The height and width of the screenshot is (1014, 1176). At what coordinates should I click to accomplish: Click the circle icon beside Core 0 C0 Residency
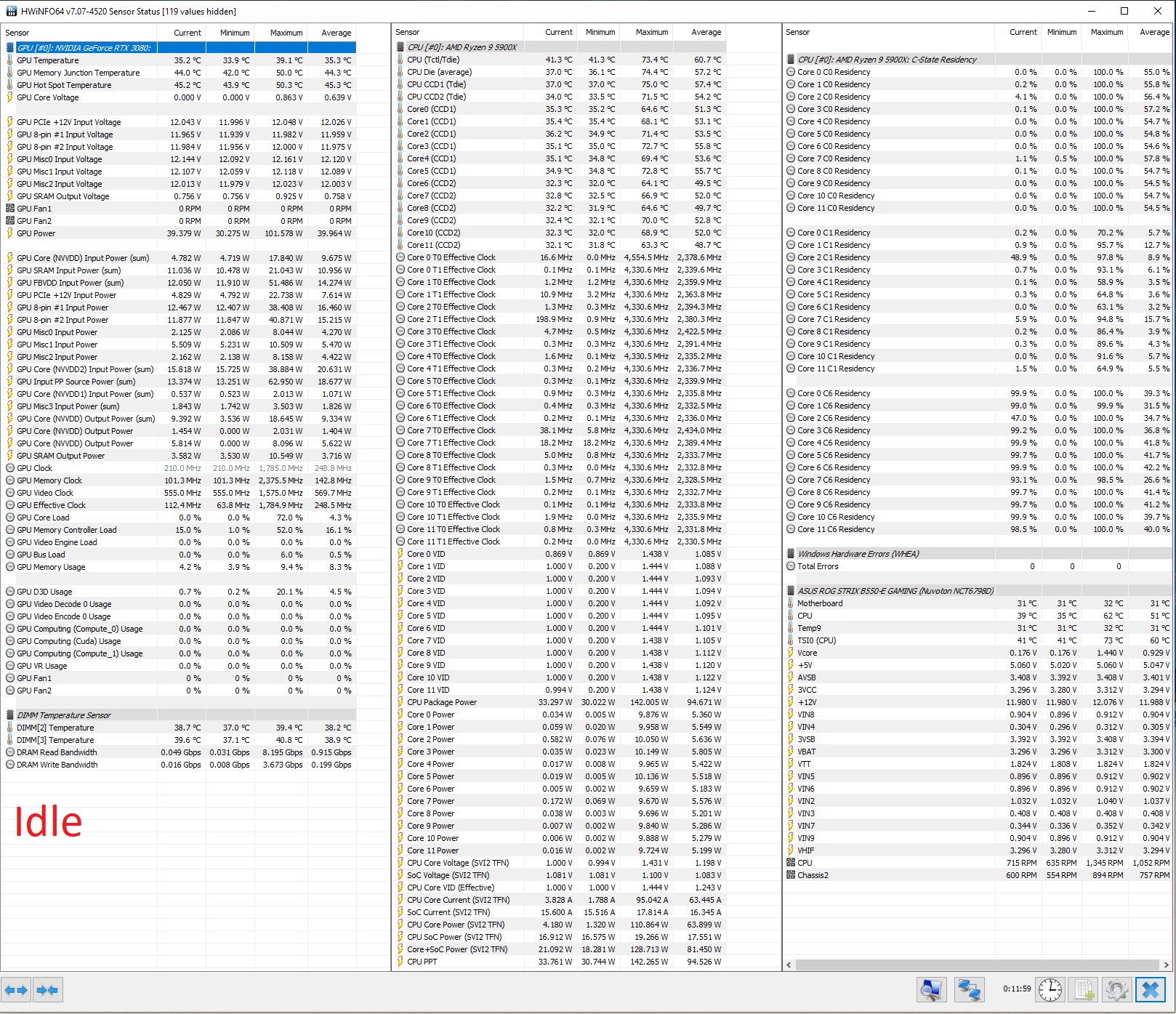[x=791, y=72]
